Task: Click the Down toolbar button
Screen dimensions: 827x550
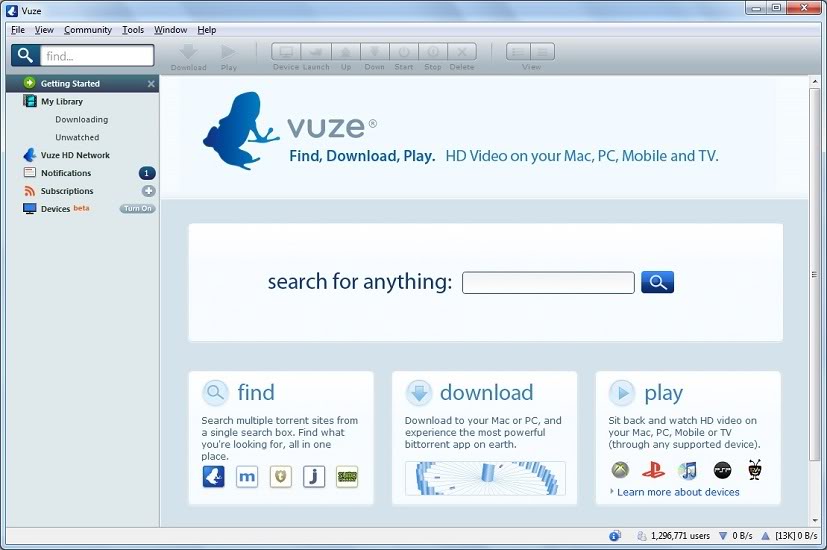Action: [374, 52]
